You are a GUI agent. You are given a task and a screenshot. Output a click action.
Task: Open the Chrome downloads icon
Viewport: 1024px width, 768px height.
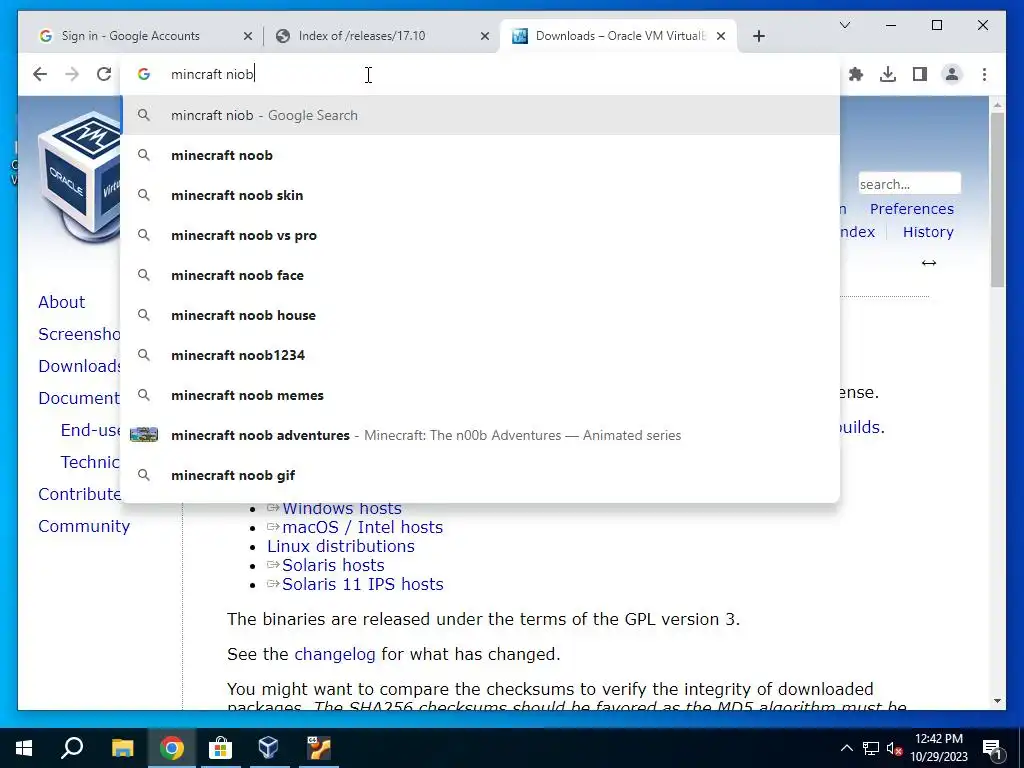(x=888, y=74)
